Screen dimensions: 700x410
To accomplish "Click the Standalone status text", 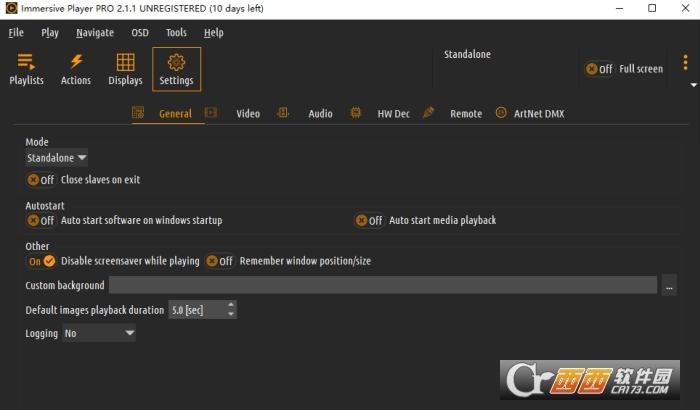I will coord(467,54).
